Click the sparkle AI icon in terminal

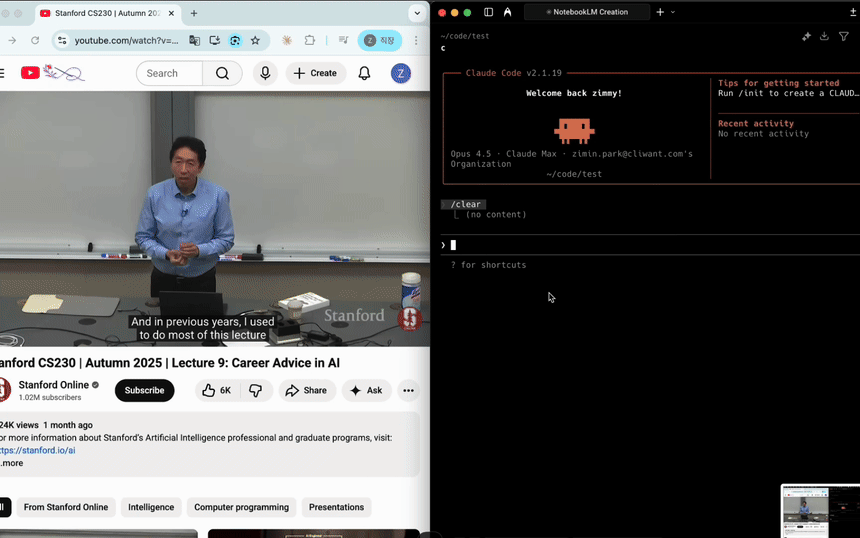tap(806, 36)
